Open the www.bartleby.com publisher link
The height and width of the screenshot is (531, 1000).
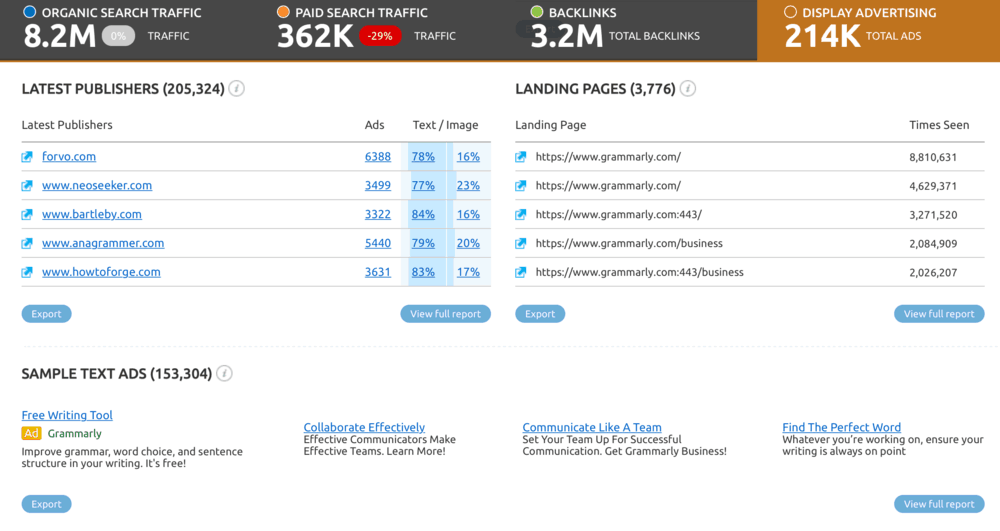click(x=92, y=214)
